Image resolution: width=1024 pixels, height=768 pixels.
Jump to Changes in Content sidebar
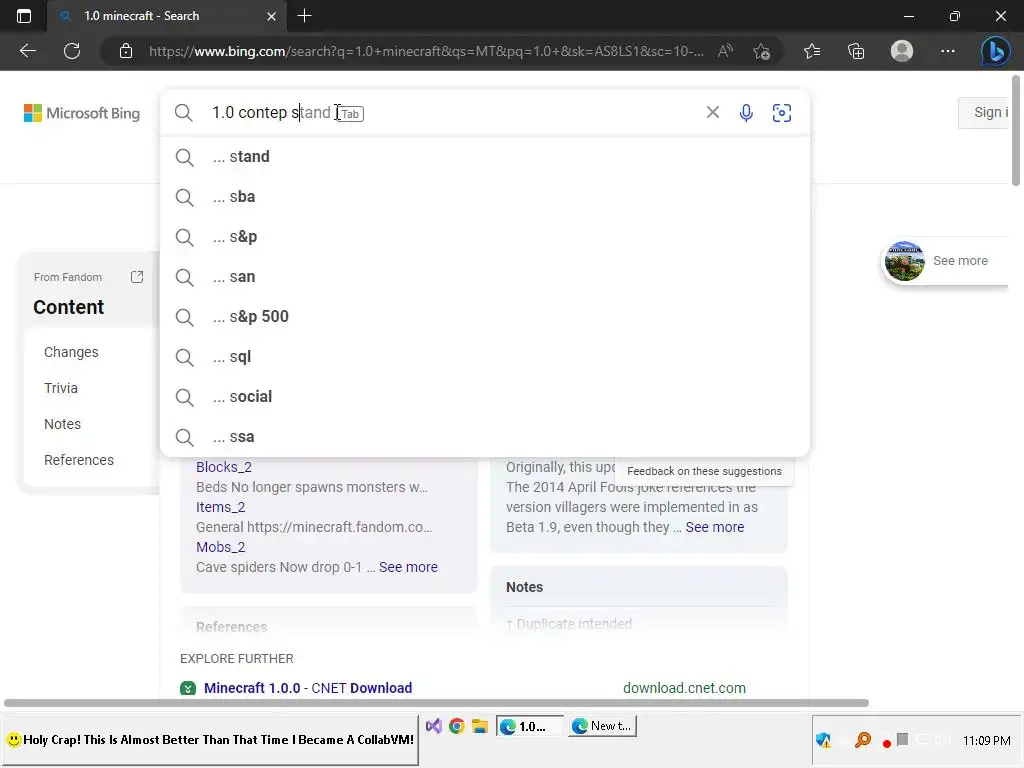(x=71, y=352)
